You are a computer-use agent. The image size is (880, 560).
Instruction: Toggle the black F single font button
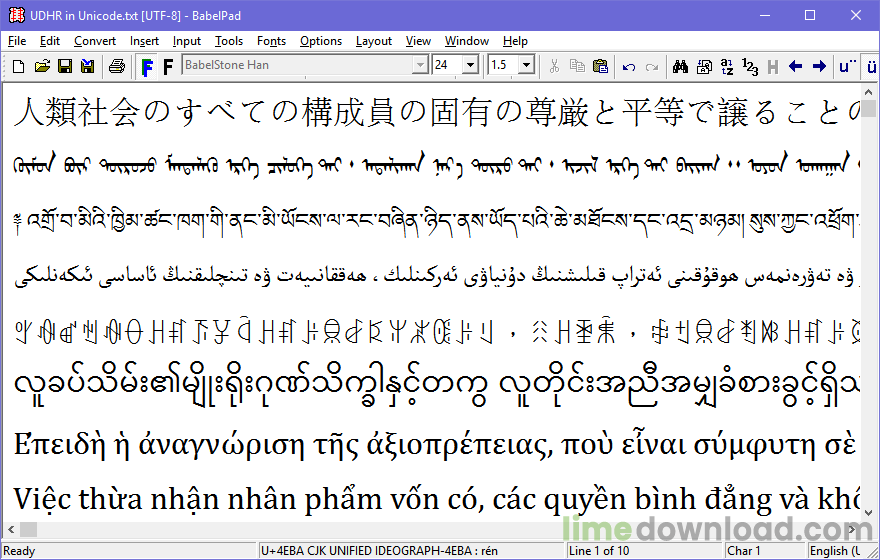click(x=167, y=66)
